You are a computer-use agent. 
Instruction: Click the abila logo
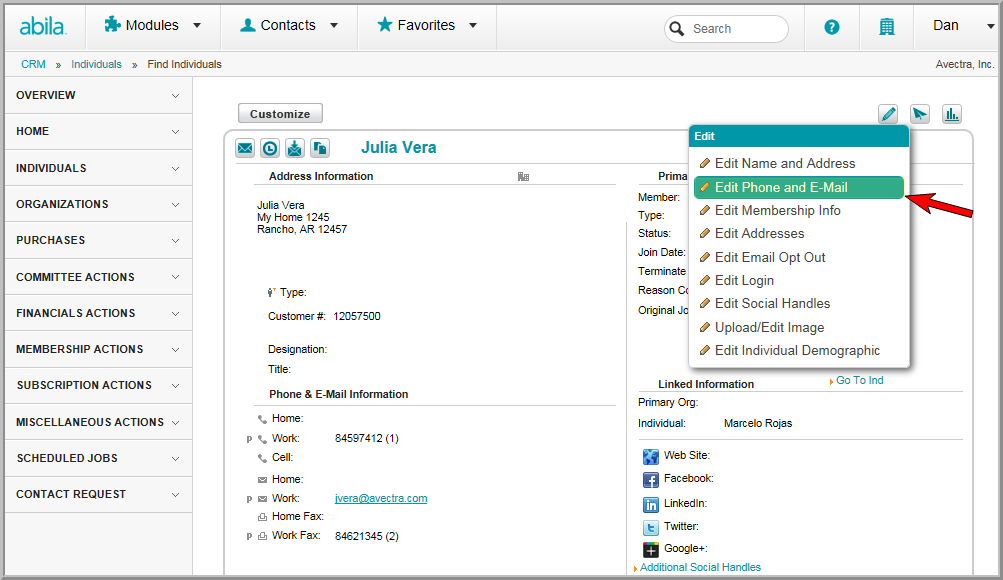pos(43,26)
